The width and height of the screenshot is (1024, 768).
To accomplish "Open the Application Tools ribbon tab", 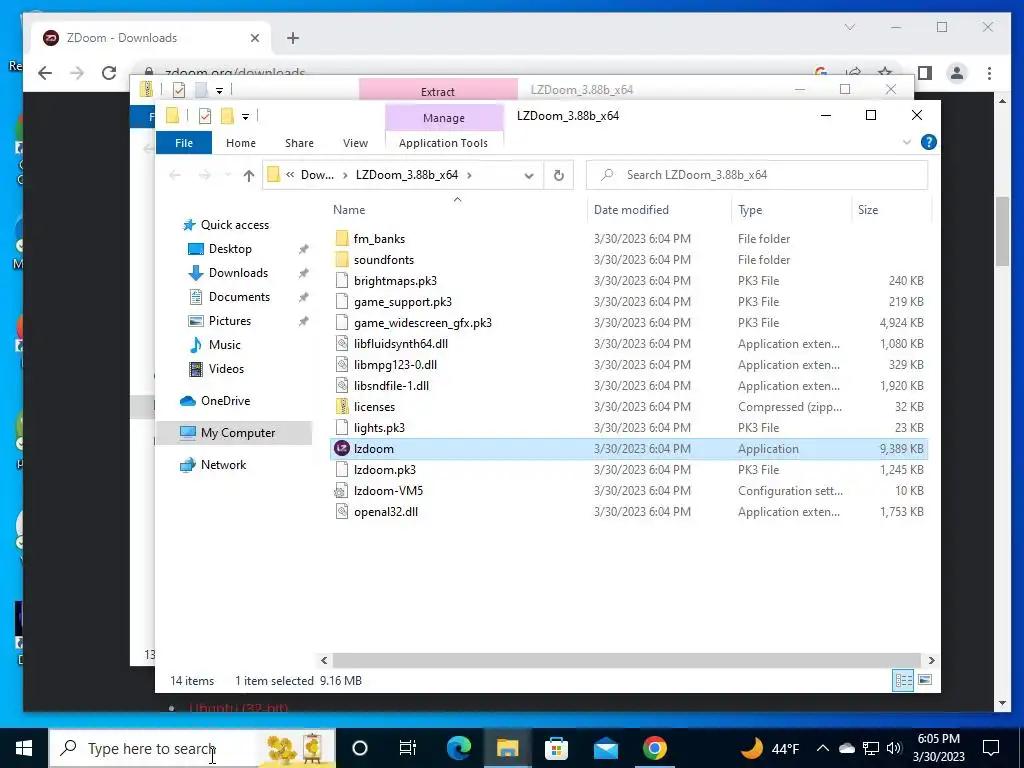I will (x=443, y=143).
